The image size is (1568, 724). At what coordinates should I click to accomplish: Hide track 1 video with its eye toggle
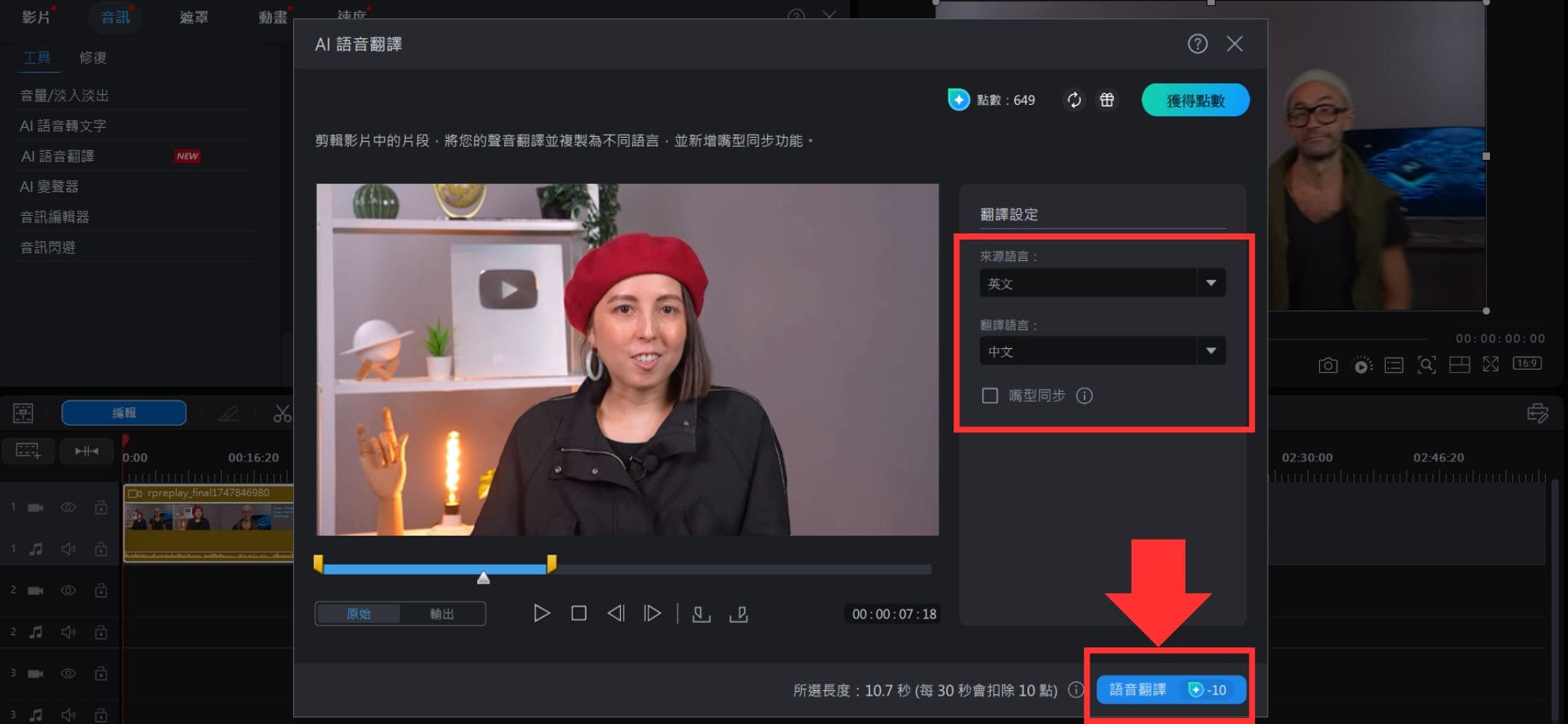click(x=68, y=507)
